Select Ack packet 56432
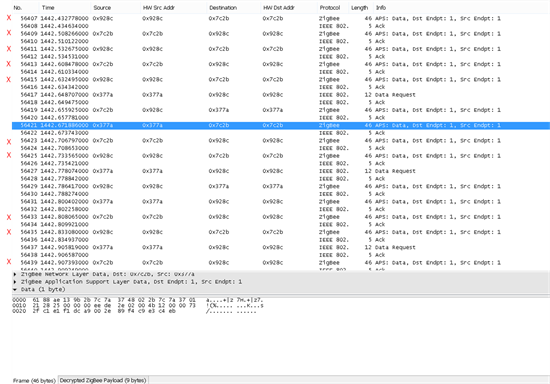550x384 pixels. 281,209
